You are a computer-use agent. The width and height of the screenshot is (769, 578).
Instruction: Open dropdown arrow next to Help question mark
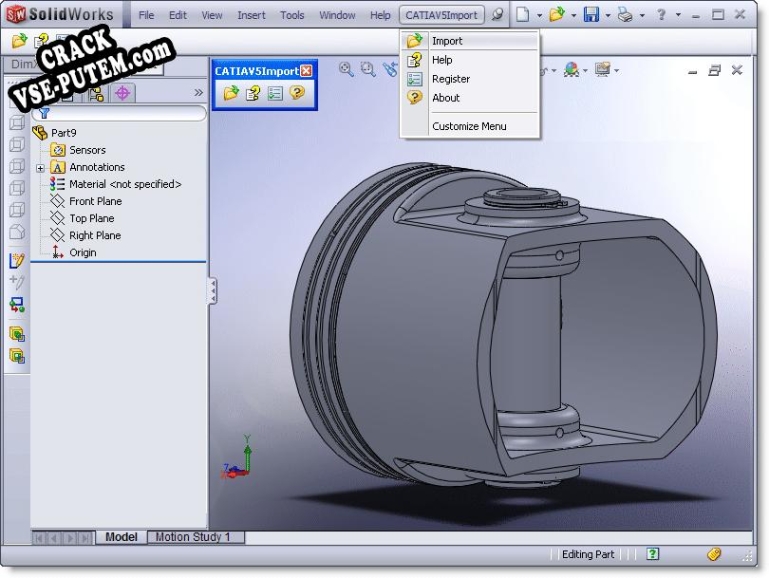coord(678,15)
